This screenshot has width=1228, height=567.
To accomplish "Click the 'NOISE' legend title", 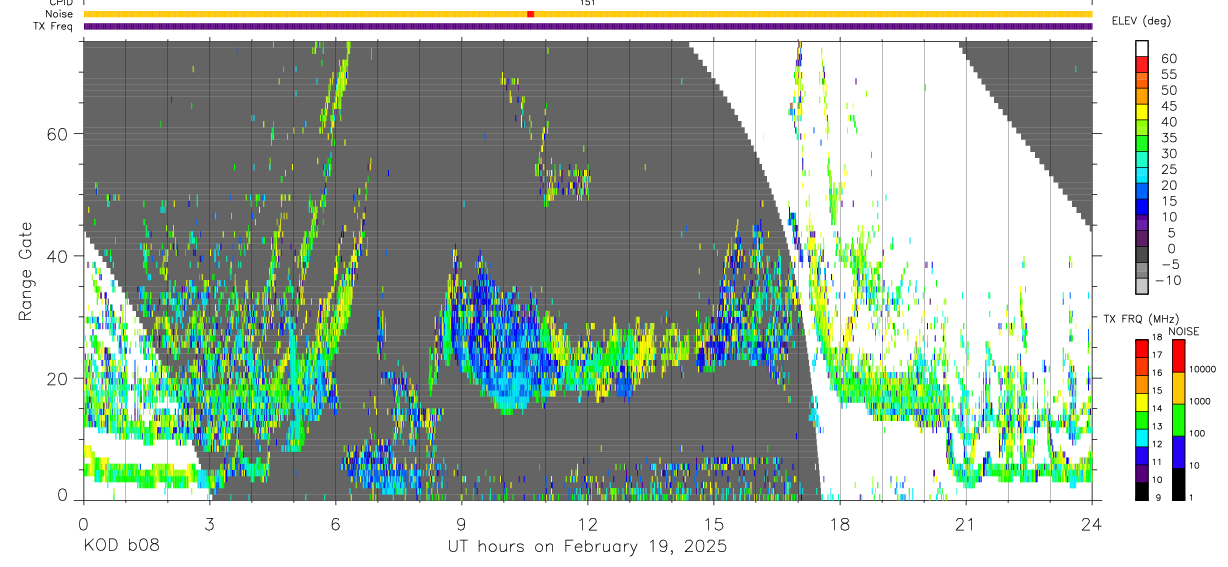I will point(1184,331).
